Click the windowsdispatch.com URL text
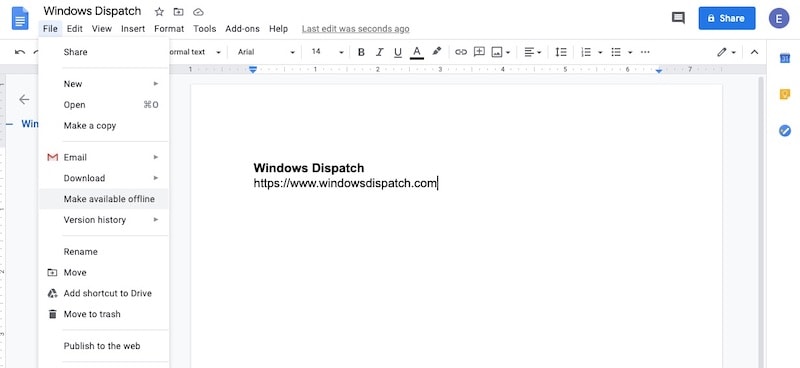Image resolution: width=800 pixels, height=368 pixels. pos(345,184)
